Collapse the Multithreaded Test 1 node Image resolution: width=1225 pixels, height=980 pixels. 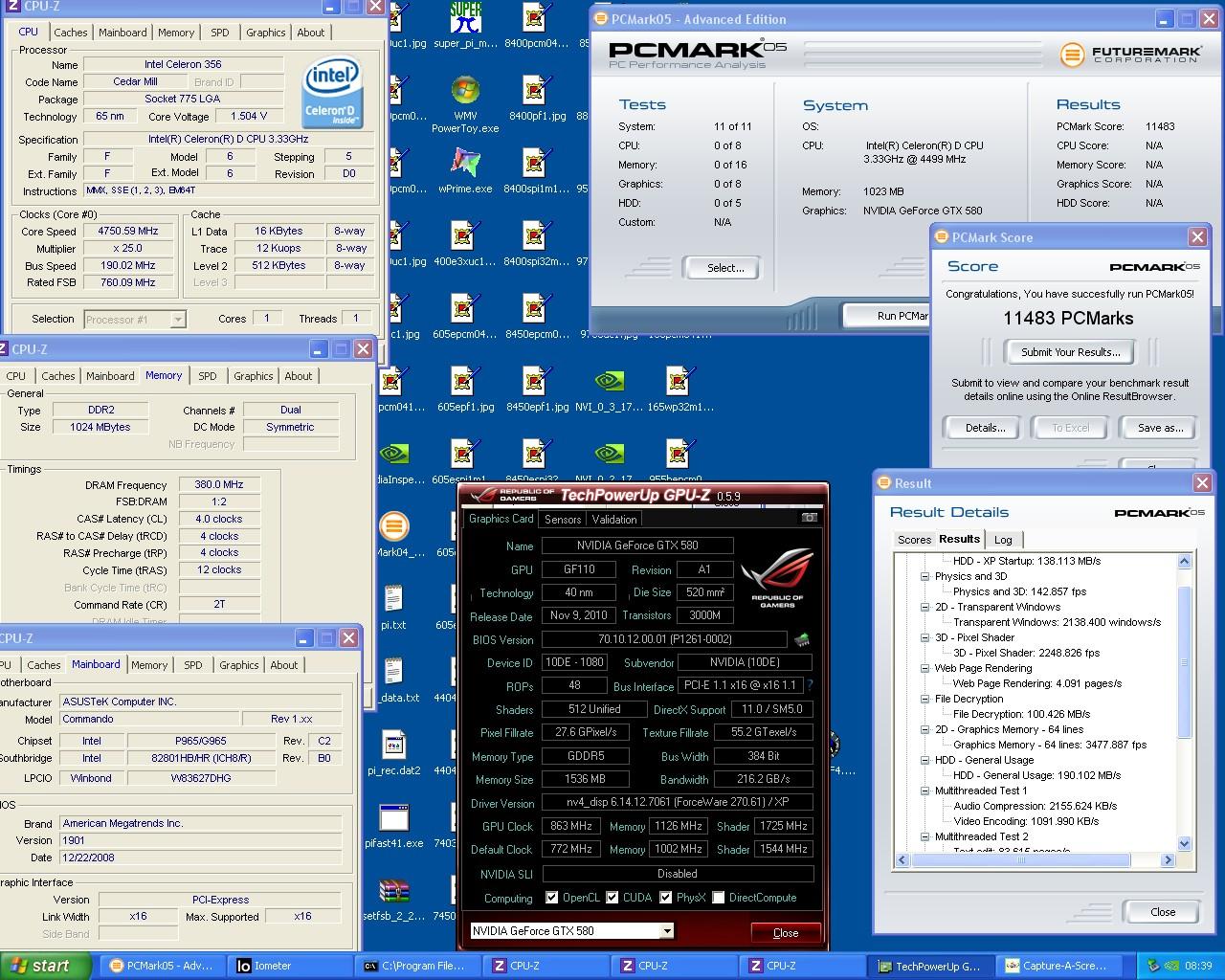click(x=924, y=791)
